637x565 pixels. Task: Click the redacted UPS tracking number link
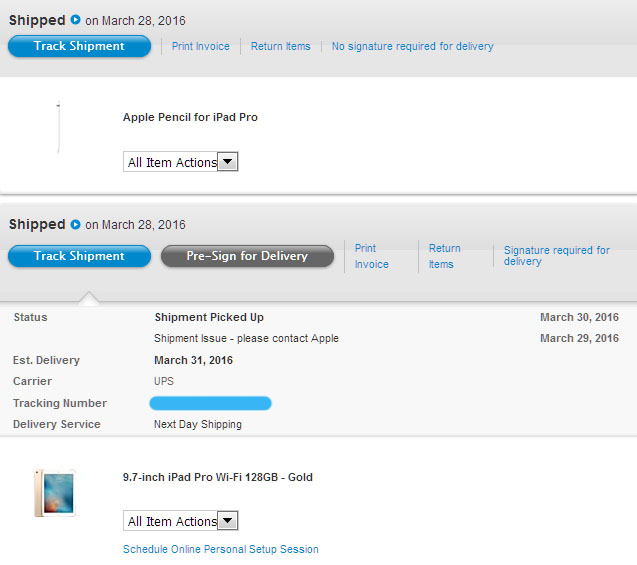click(210, 403)
